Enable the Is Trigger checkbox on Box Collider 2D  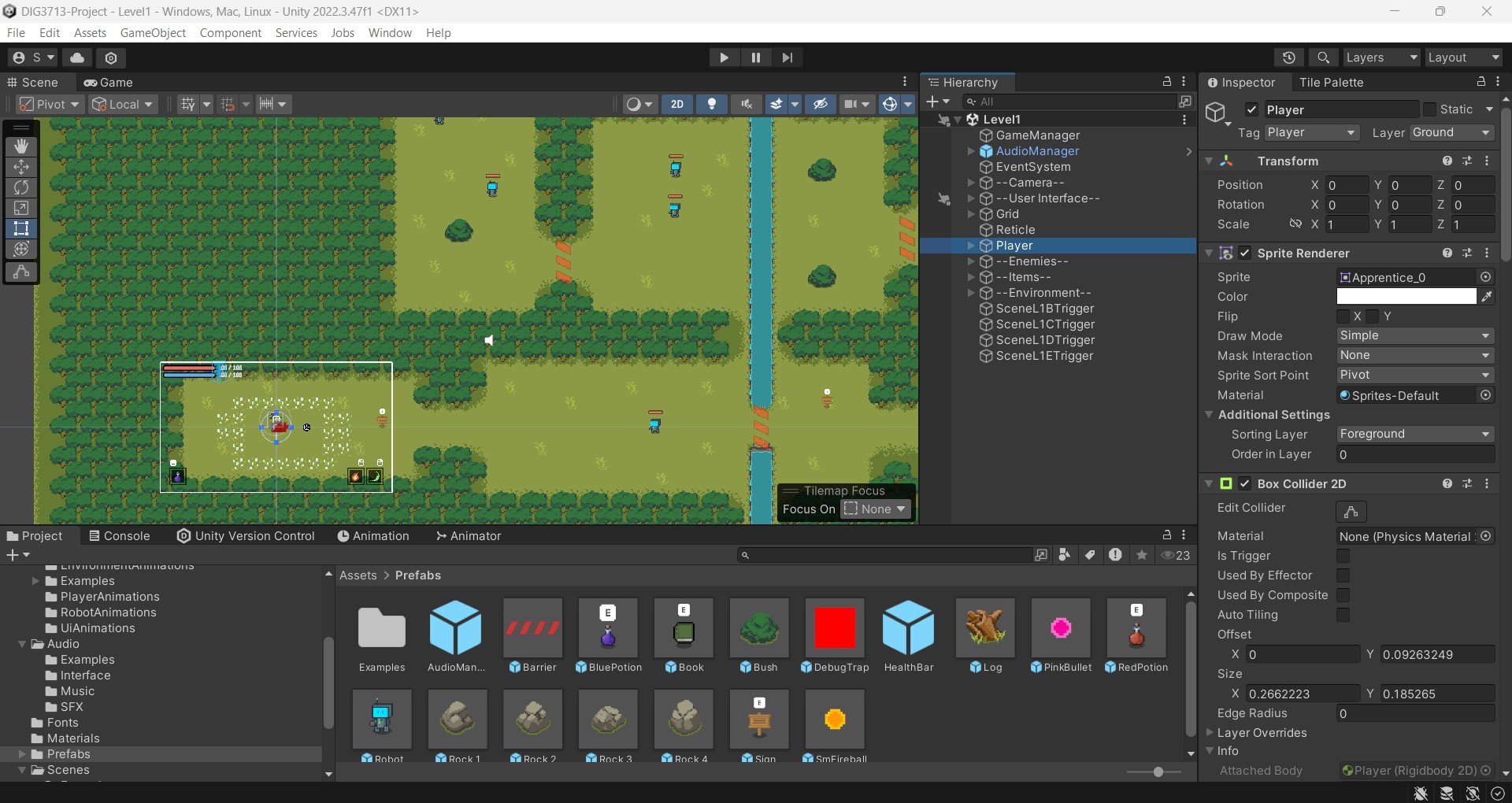coord(1343,556)
